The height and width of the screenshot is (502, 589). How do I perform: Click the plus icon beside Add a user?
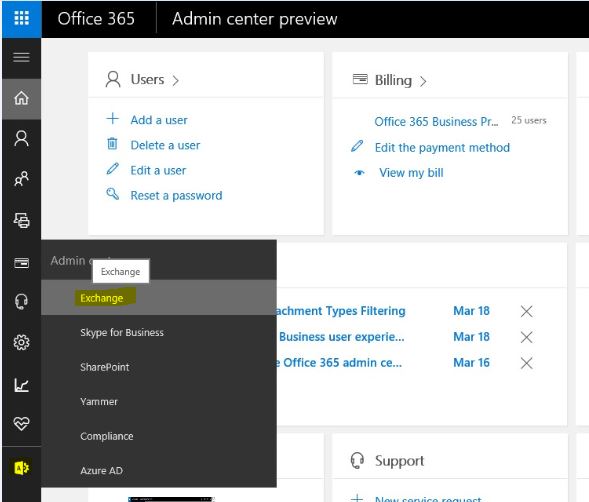pyautogui.click(x=112, y=119)
